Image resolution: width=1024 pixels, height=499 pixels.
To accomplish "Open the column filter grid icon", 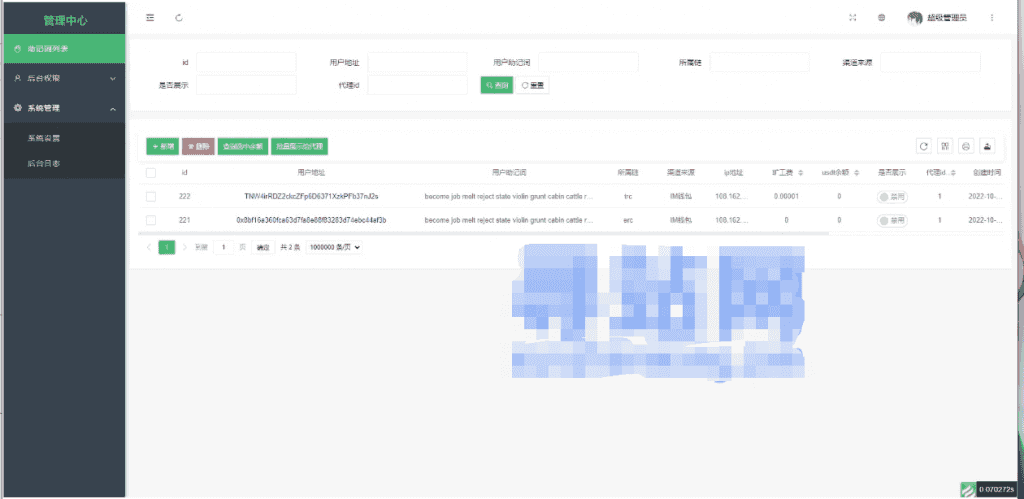I will click(x=944, y=146).
